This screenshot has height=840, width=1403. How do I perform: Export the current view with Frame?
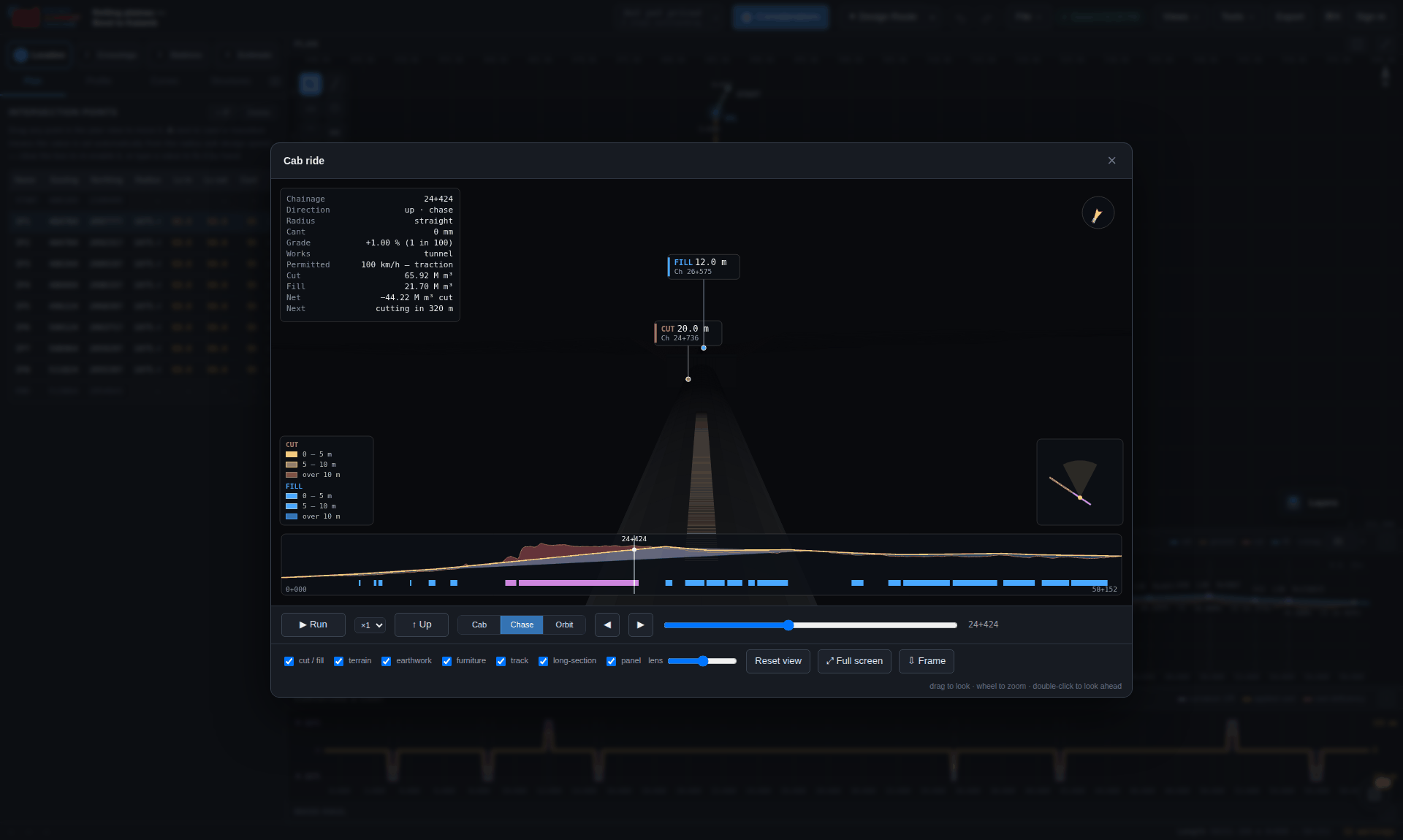(x=927, y=661)
